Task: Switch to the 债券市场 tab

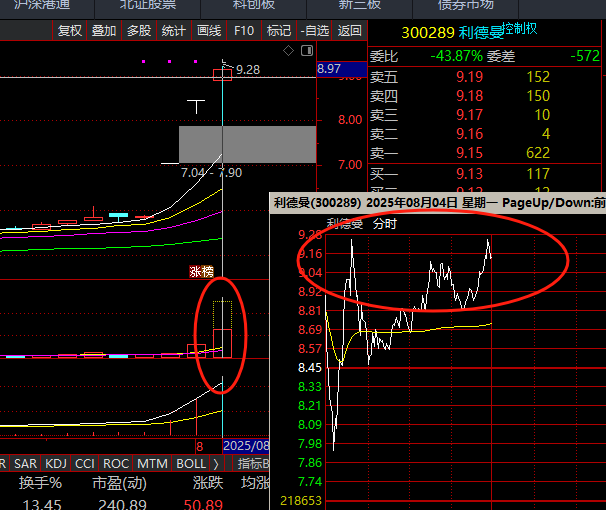Action: coord(466,5)
